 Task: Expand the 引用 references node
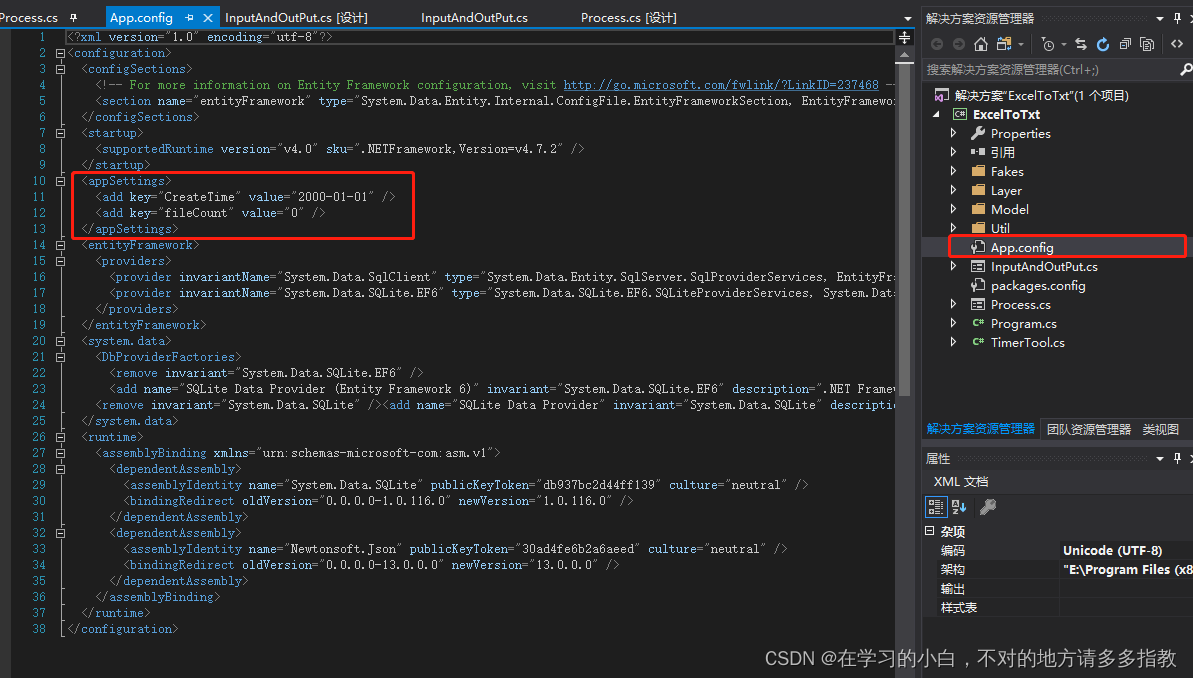[953, 152]
